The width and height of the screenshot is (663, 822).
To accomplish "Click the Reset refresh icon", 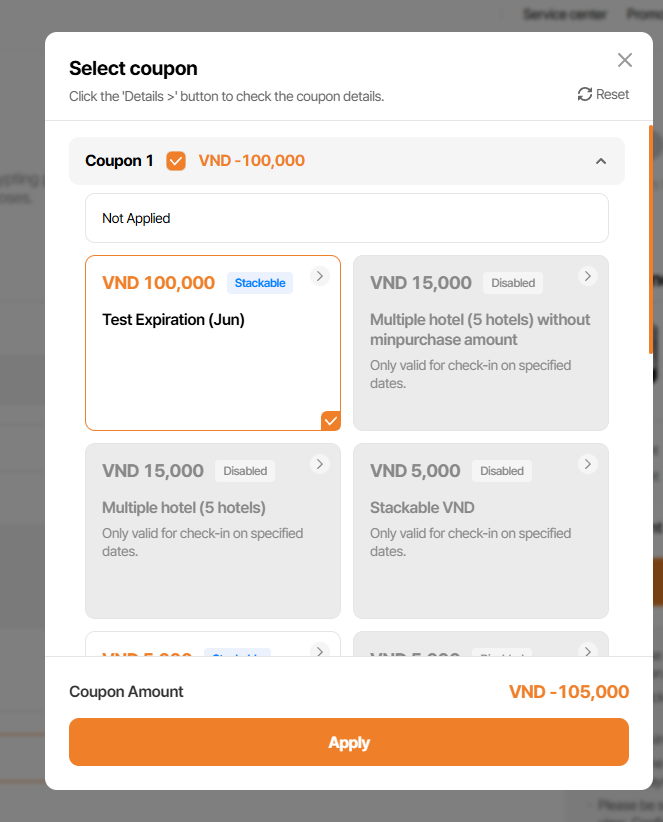I will click(x=585, y=94).
